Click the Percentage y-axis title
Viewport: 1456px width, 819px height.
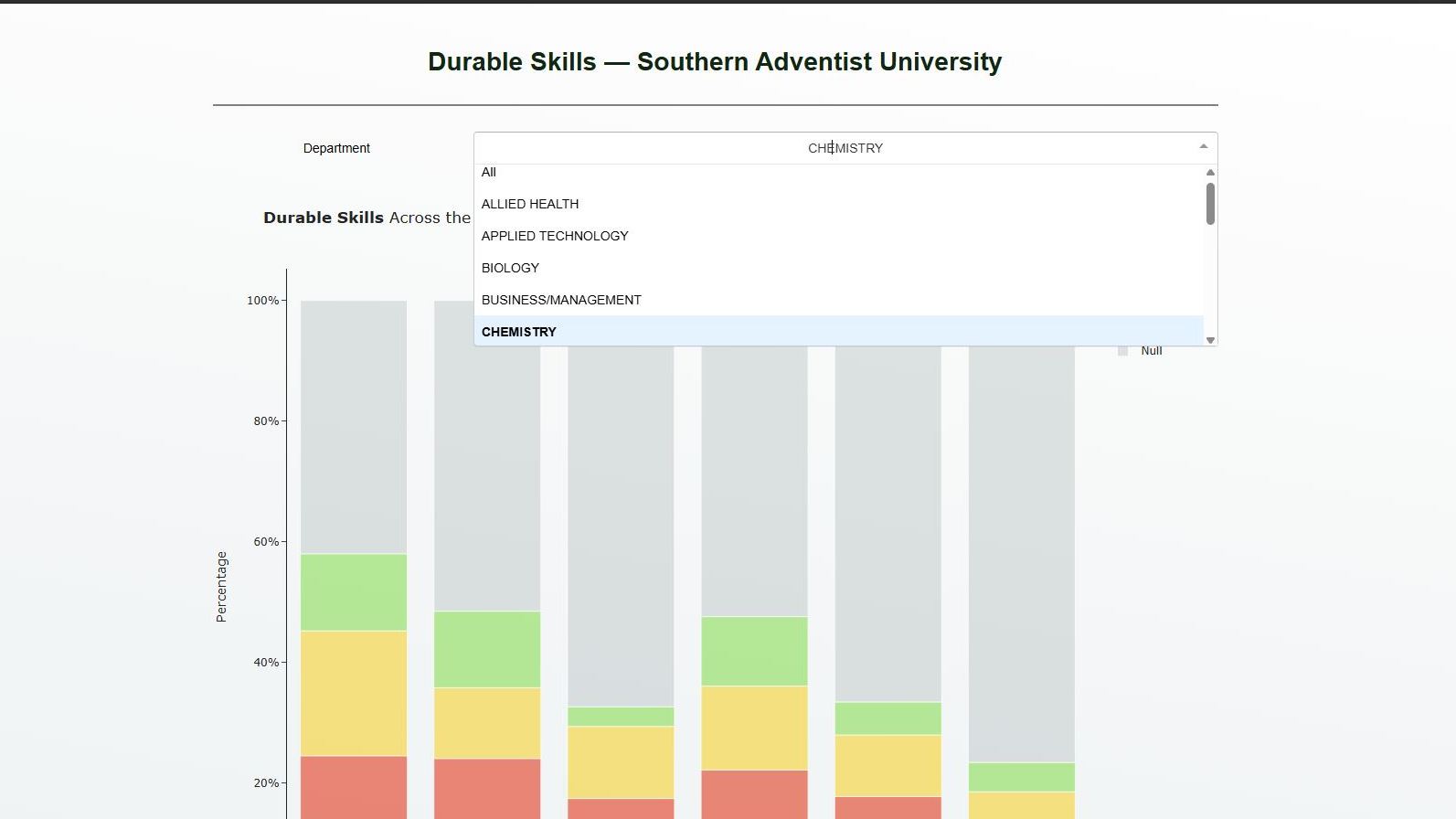(221, 587)
